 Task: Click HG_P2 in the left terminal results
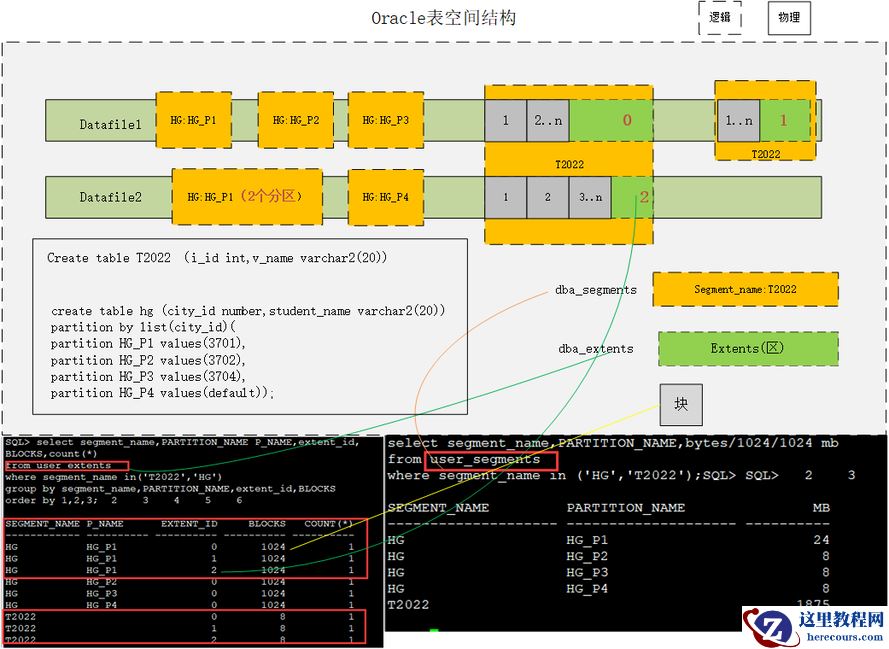101,582
